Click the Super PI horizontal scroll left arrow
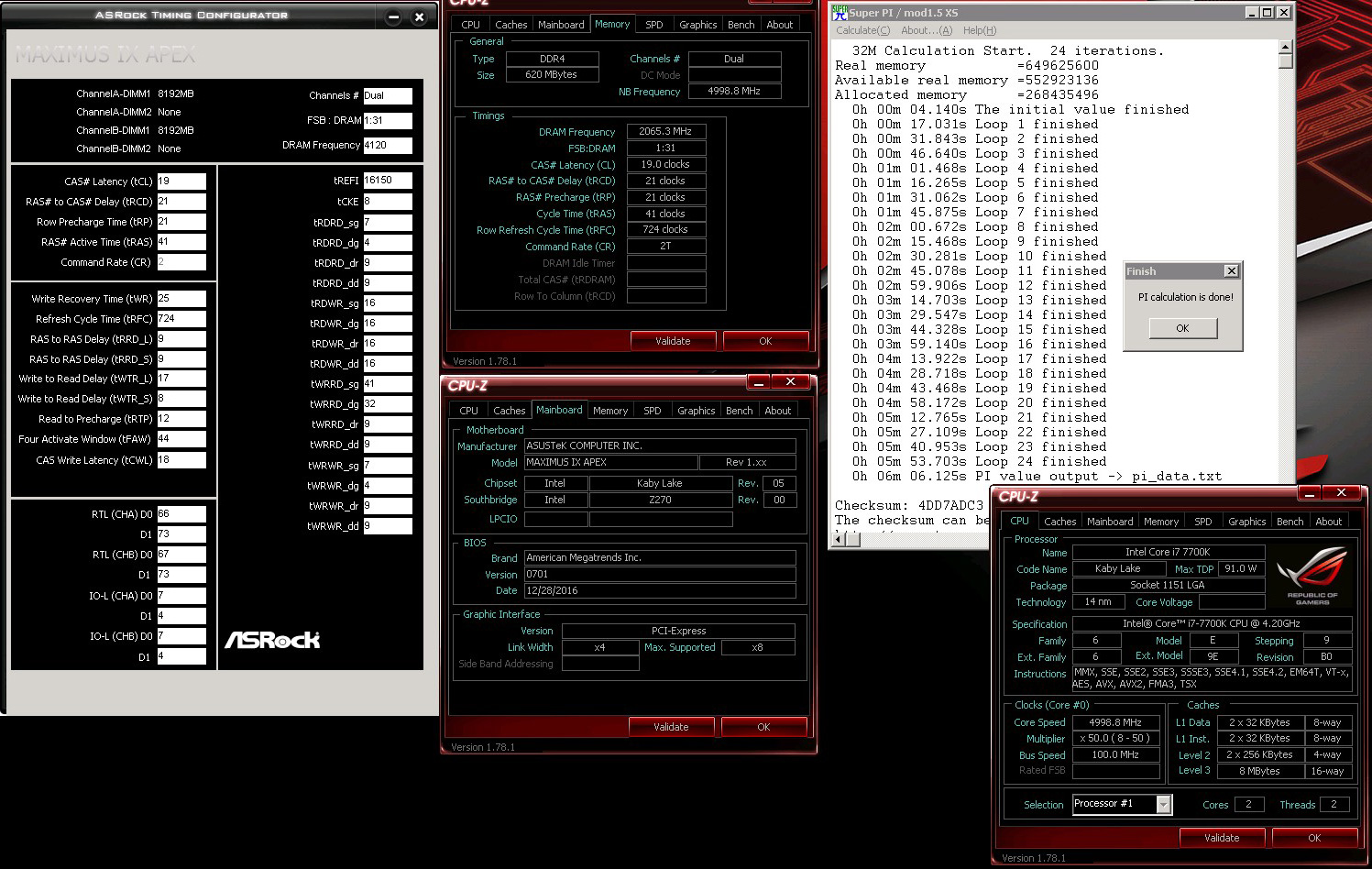This screenshot has width=1372, height=869. (838, 539)
